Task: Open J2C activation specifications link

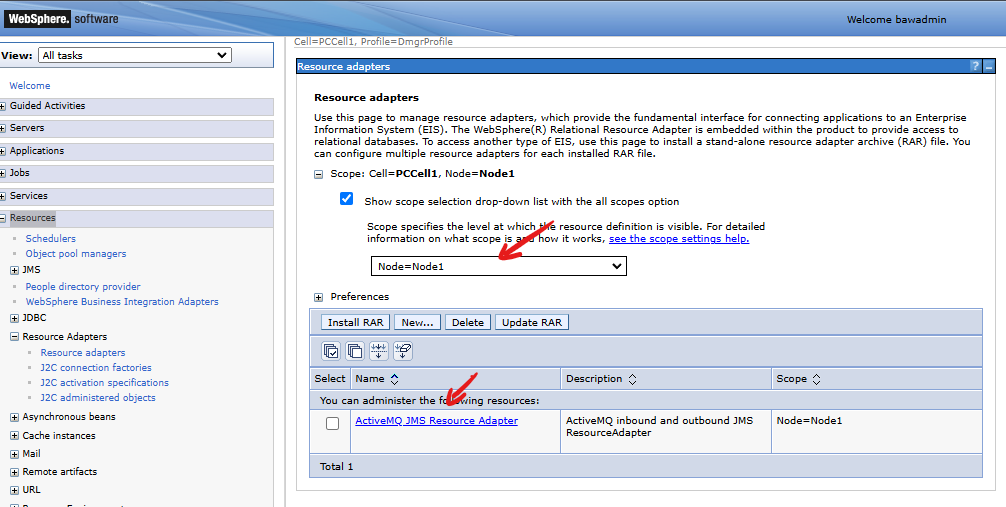Action: 105,382
